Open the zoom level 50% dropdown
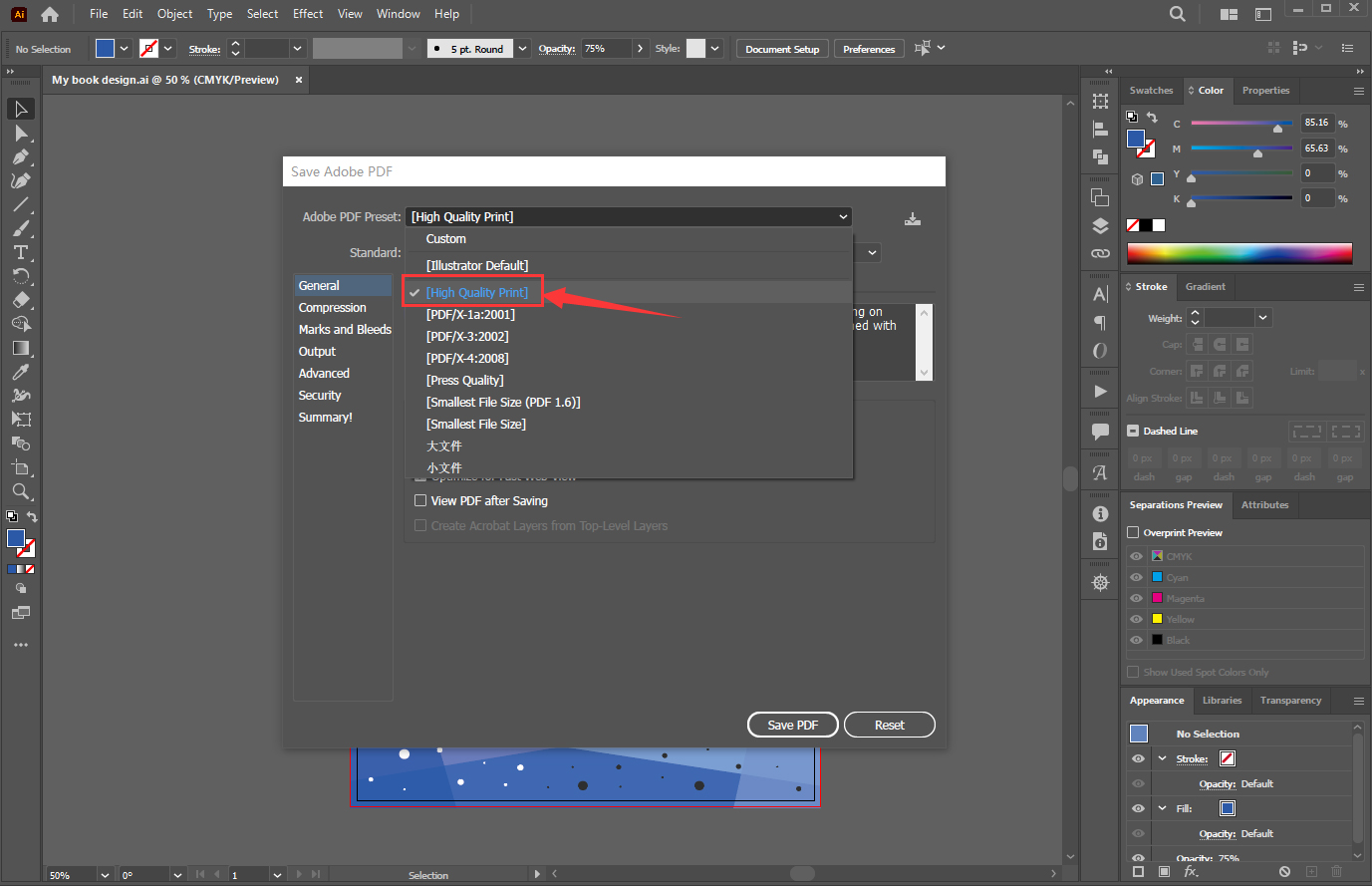The height and width of the screenshot is (887, 1372). (x=104, y=875)
